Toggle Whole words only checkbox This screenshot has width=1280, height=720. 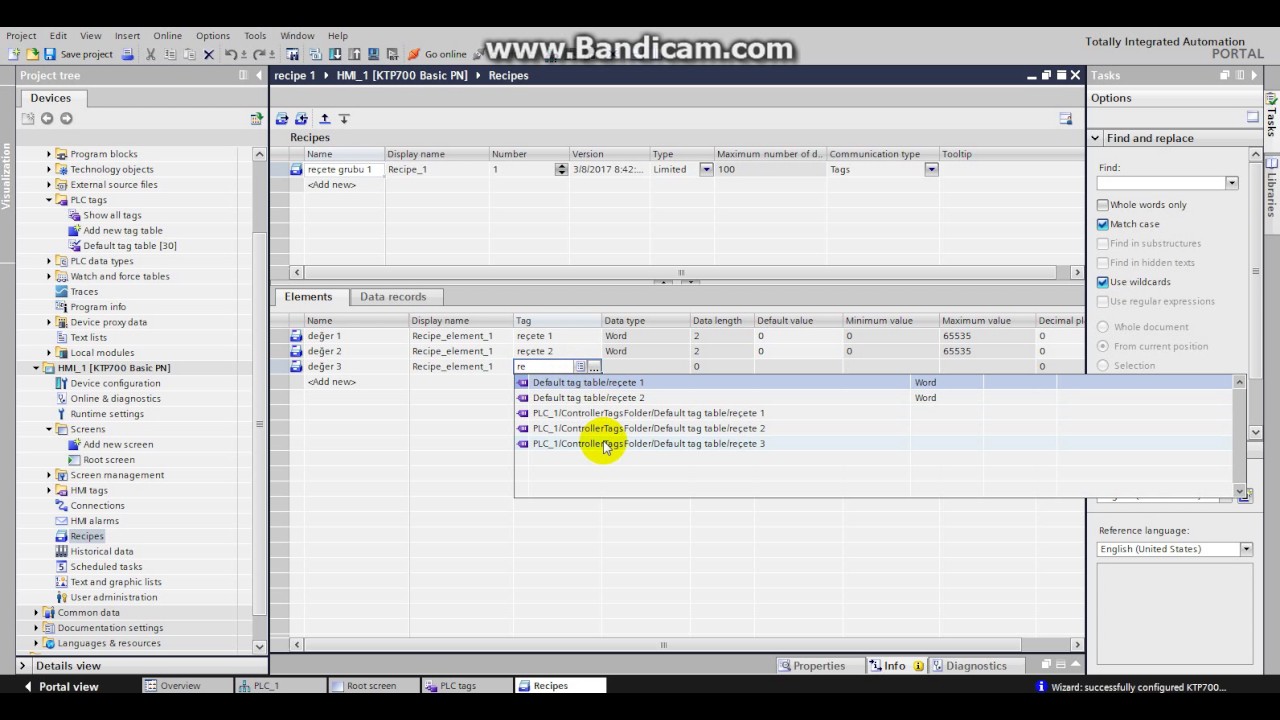tap(1103, 205)
